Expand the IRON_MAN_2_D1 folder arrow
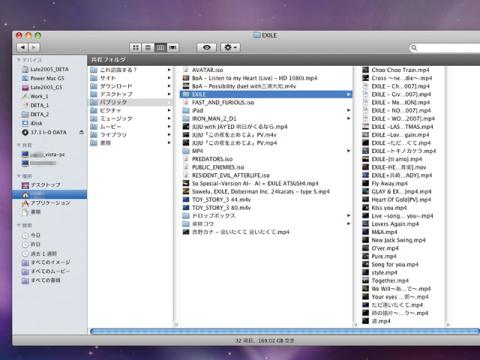This screenshot has height=360, width=480. [x=349, y=119]
